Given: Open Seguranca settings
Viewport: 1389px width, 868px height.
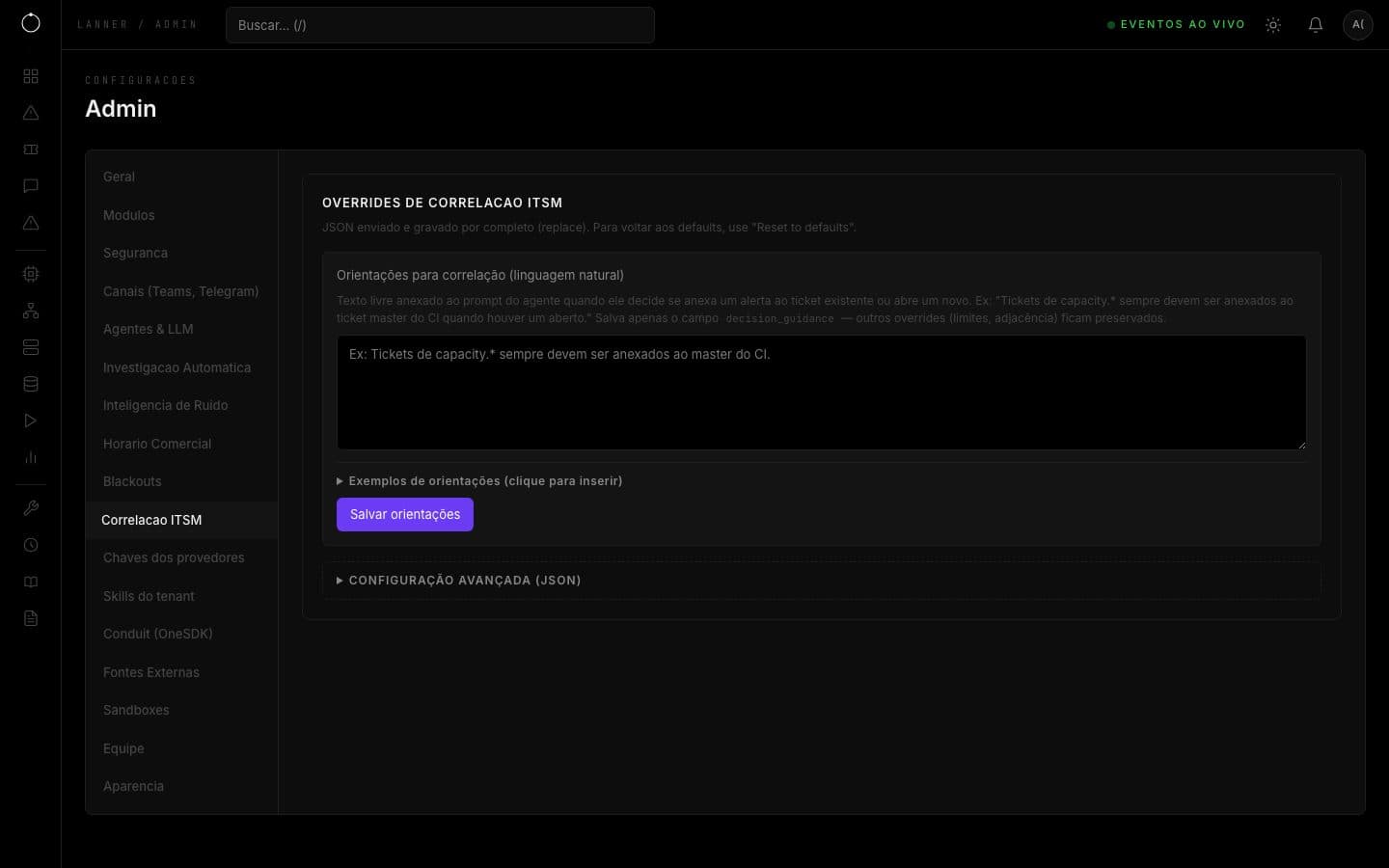Looking at the screenshot, I should pyautogui.click(x=181, y=254).
